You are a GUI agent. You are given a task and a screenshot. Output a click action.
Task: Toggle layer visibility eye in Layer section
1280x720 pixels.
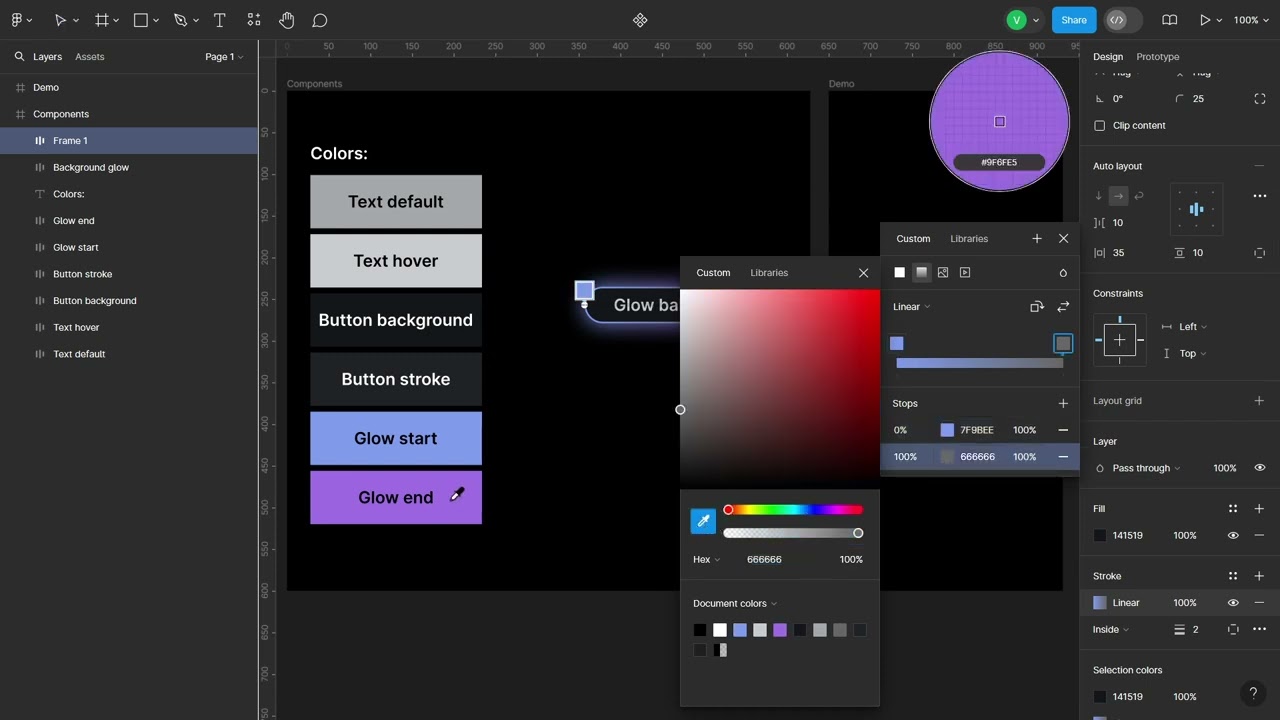click(1259, 468)
